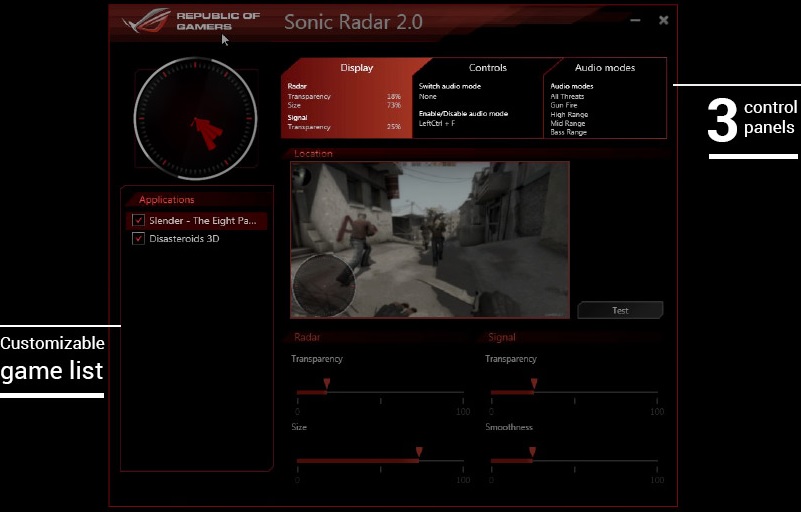Minimize the Sonic Radar window
Image resolution: width=801 pixels, height=512 pixels.
[635, 20]
